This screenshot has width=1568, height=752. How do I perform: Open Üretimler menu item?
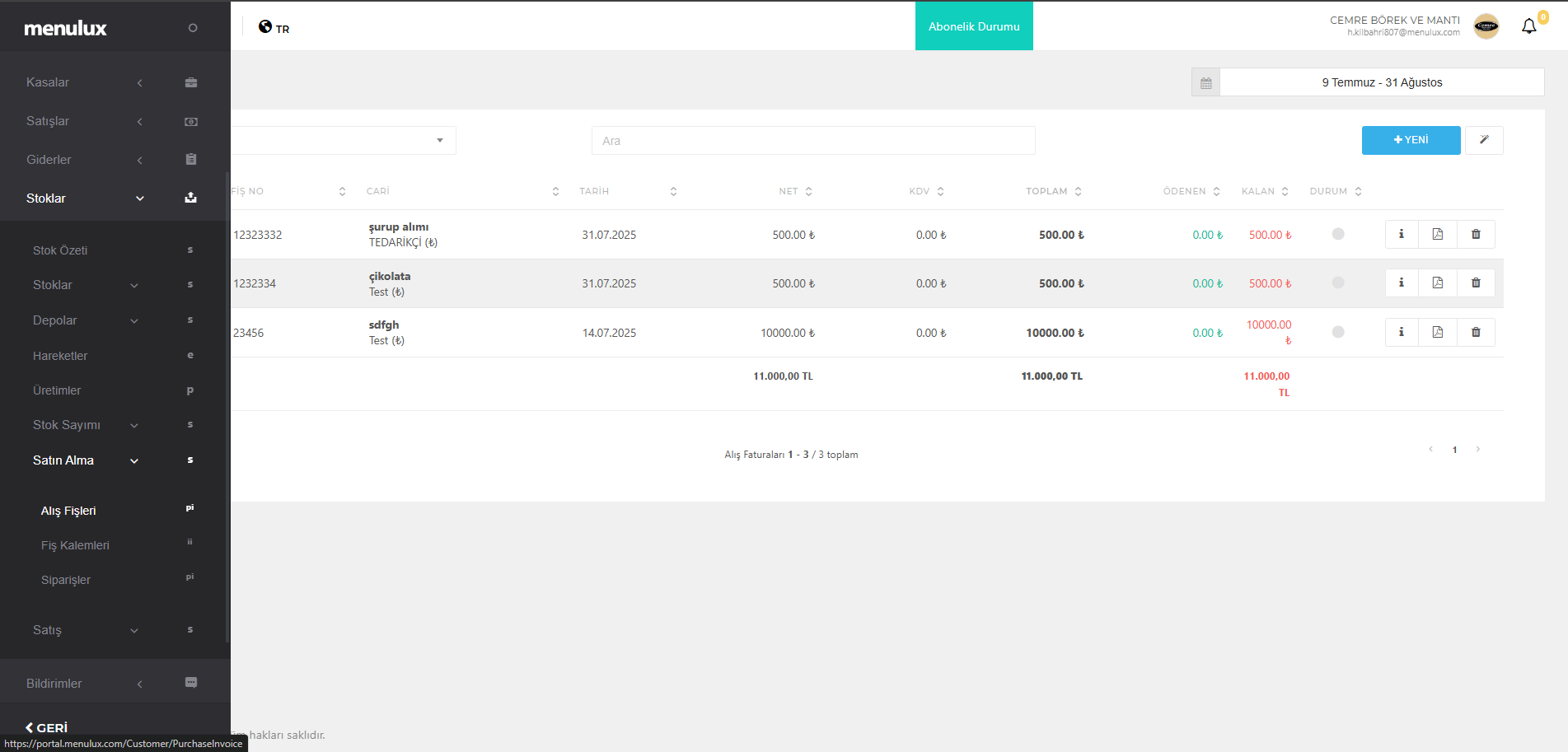[57, 390]
